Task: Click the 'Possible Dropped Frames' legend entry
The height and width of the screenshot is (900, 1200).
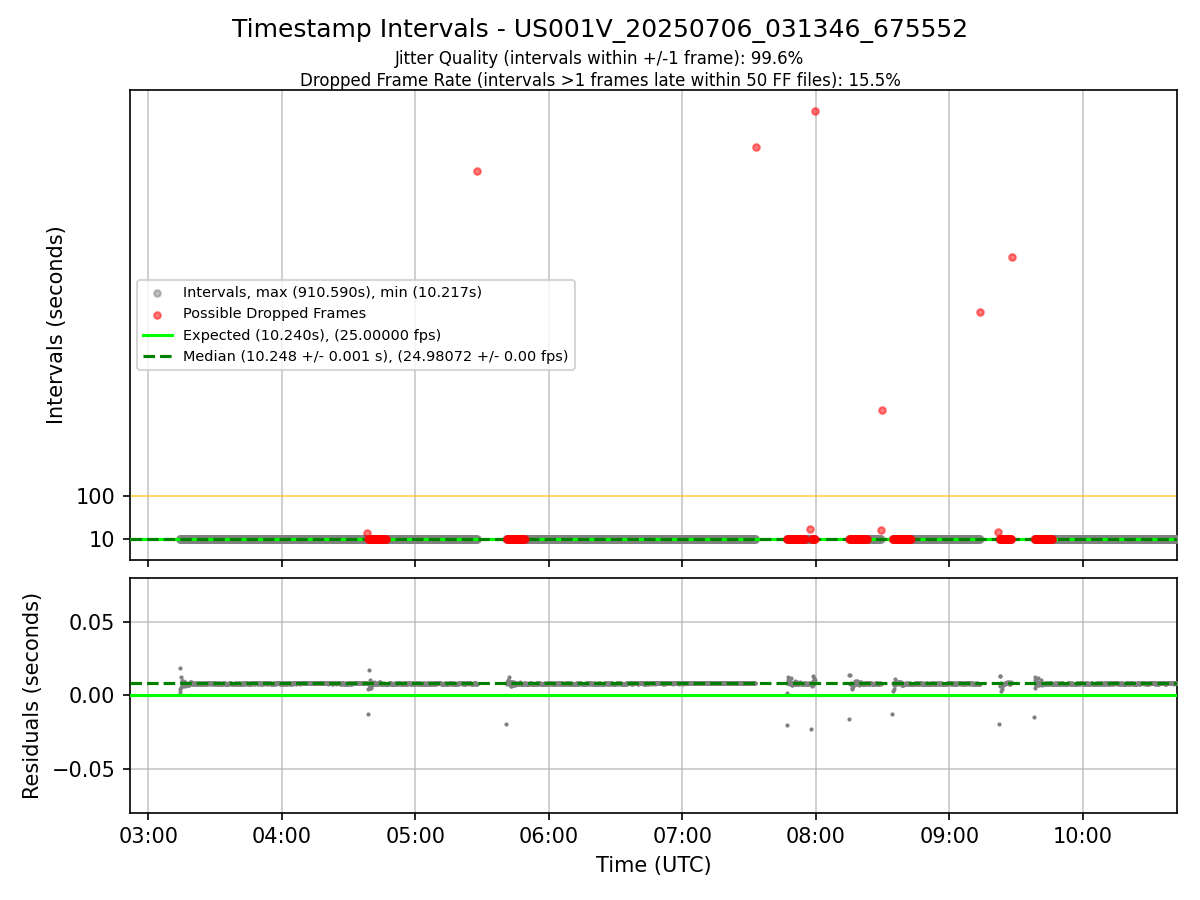Action: (274, 313)
